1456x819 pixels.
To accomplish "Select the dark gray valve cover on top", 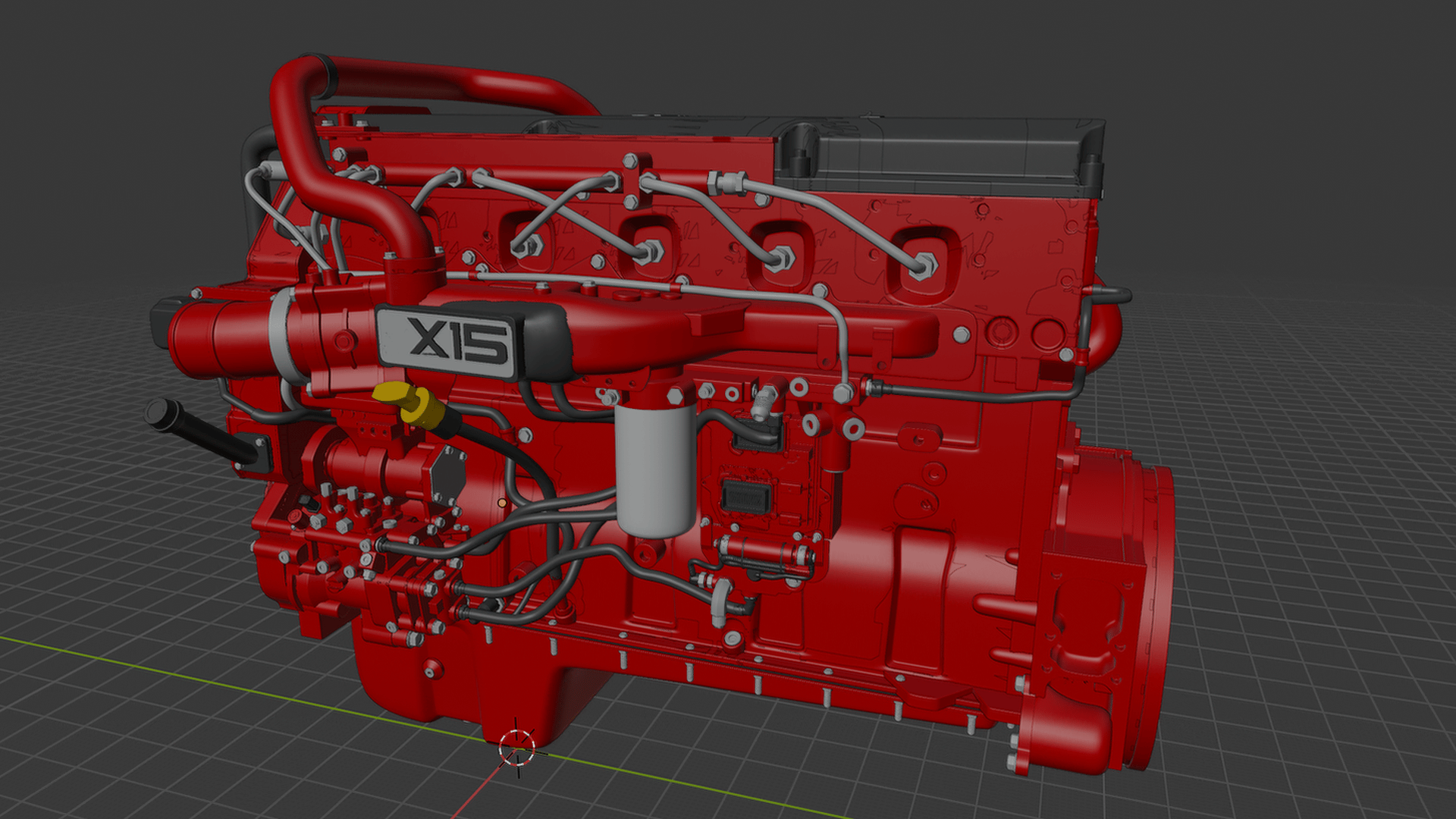I will pos(940,155).
